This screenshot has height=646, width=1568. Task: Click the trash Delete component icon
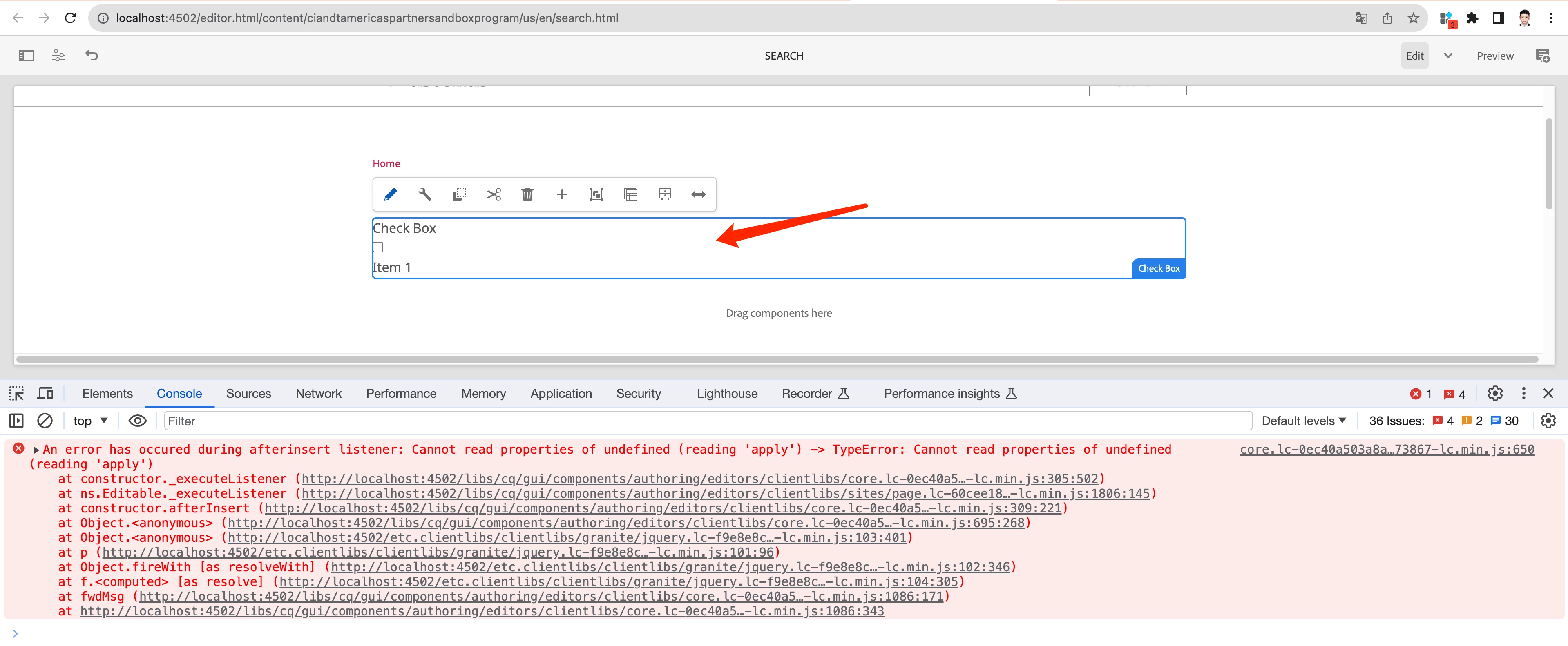pyautogui.click(x=527, y=195)
